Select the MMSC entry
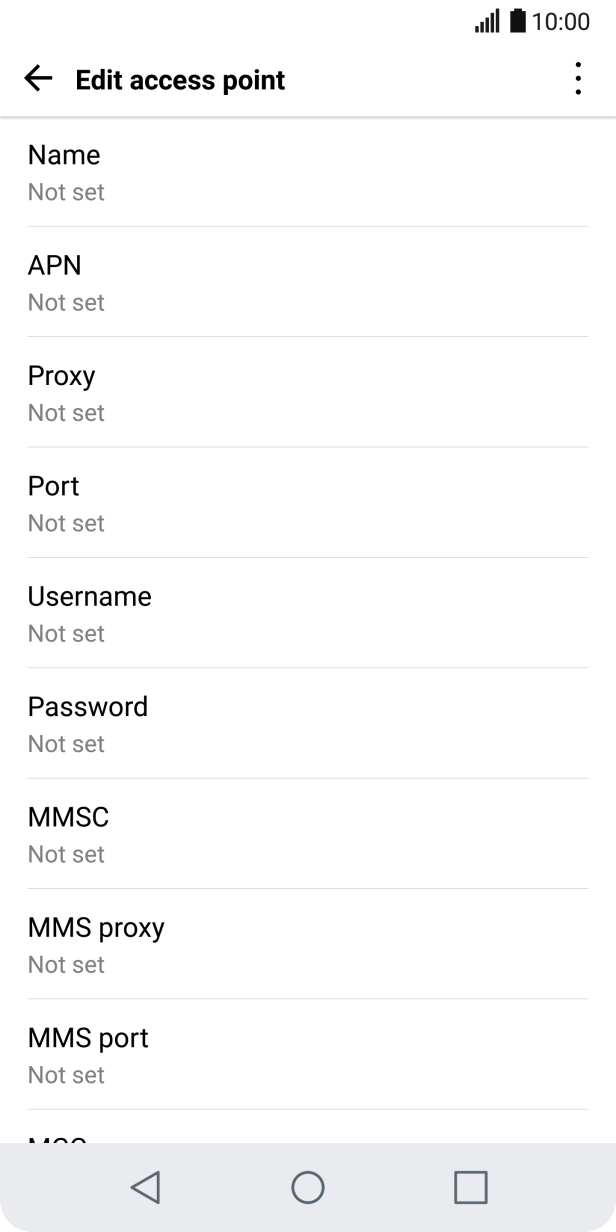 point(308,834)
